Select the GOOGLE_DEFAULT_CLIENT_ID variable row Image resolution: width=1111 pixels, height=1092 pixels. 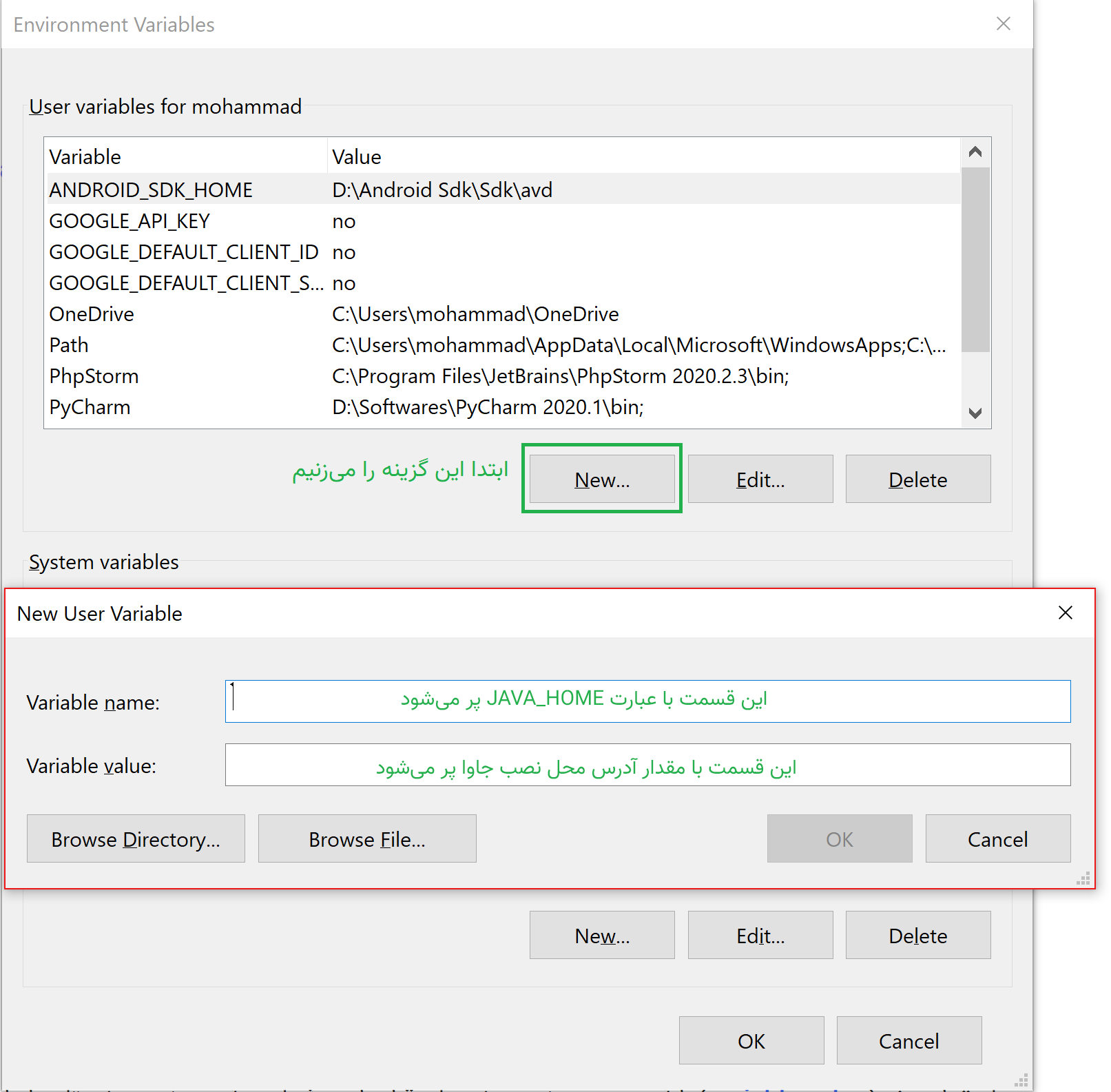(502, 251)
